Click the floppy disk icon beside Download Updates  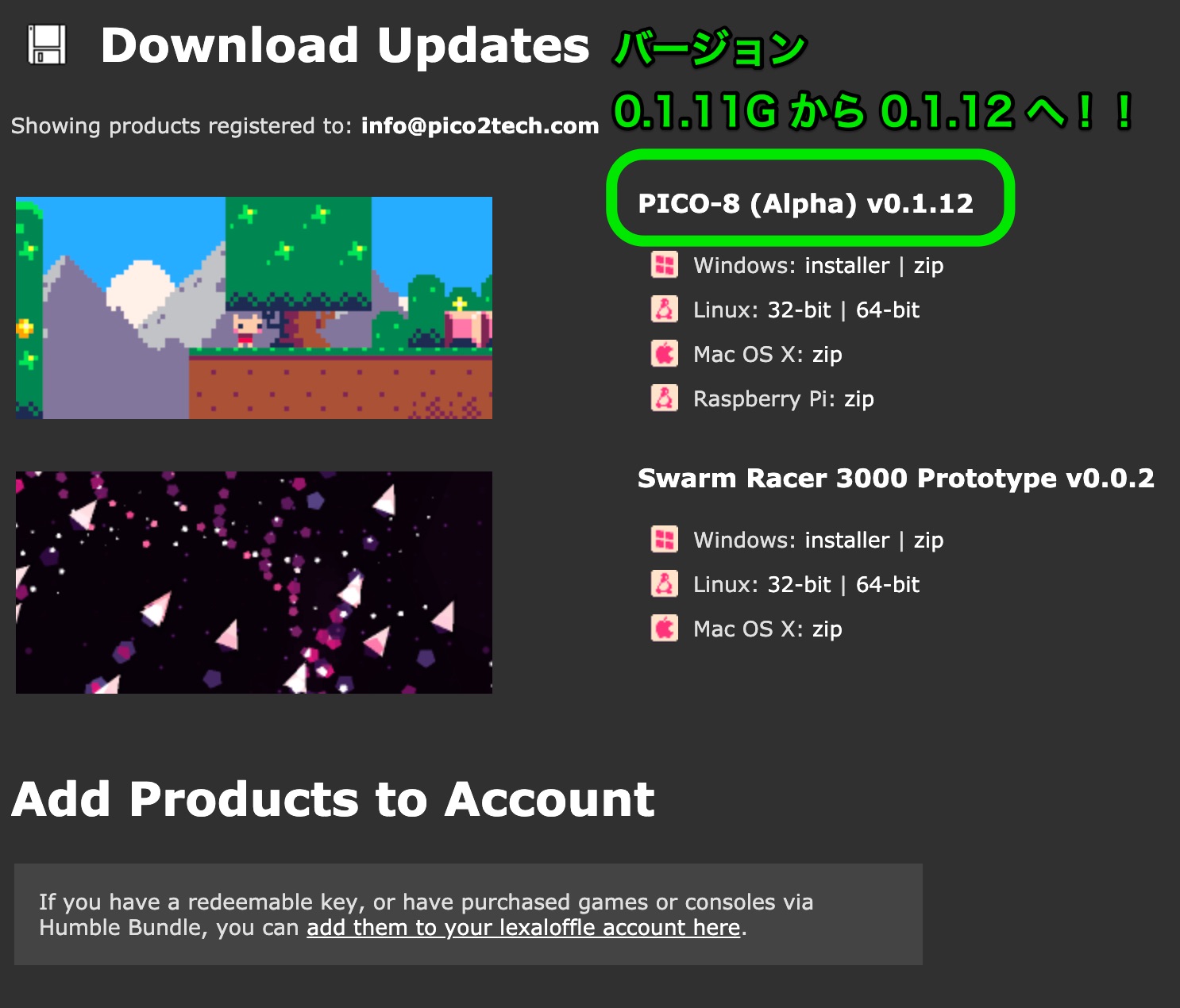point(47,44)
